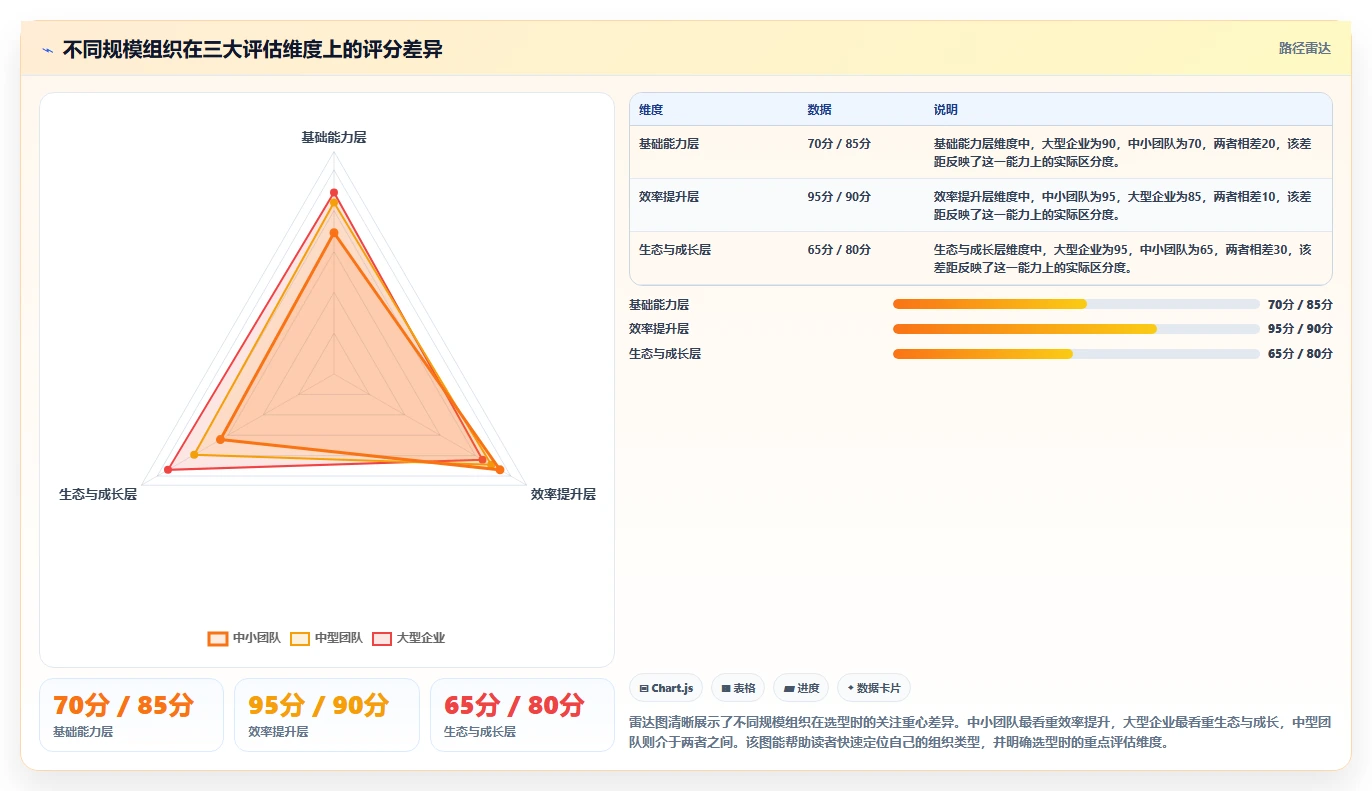This screenshot has height=791, width=1372.
Task: Click the 效率提升层 label beside its progress bar
Action: pyautogui.click(x=659, y=329)
